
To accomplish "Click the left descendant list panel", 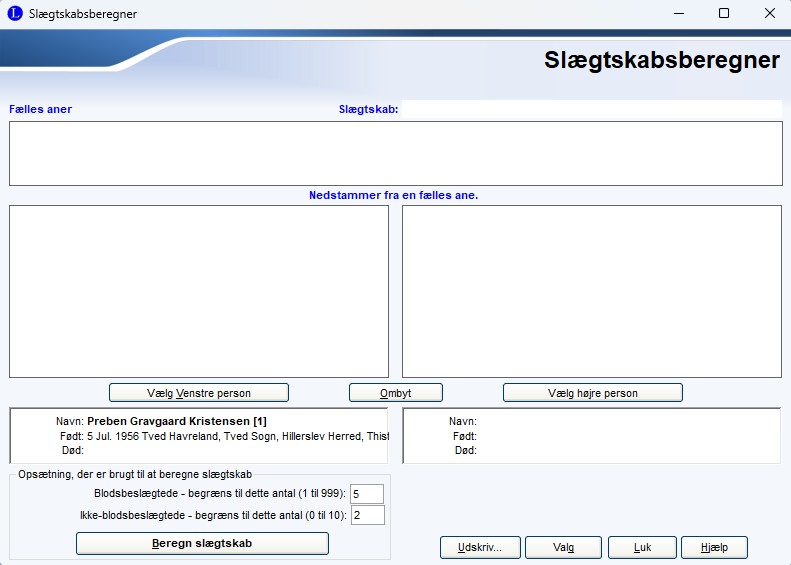I will tap(198, 290).
